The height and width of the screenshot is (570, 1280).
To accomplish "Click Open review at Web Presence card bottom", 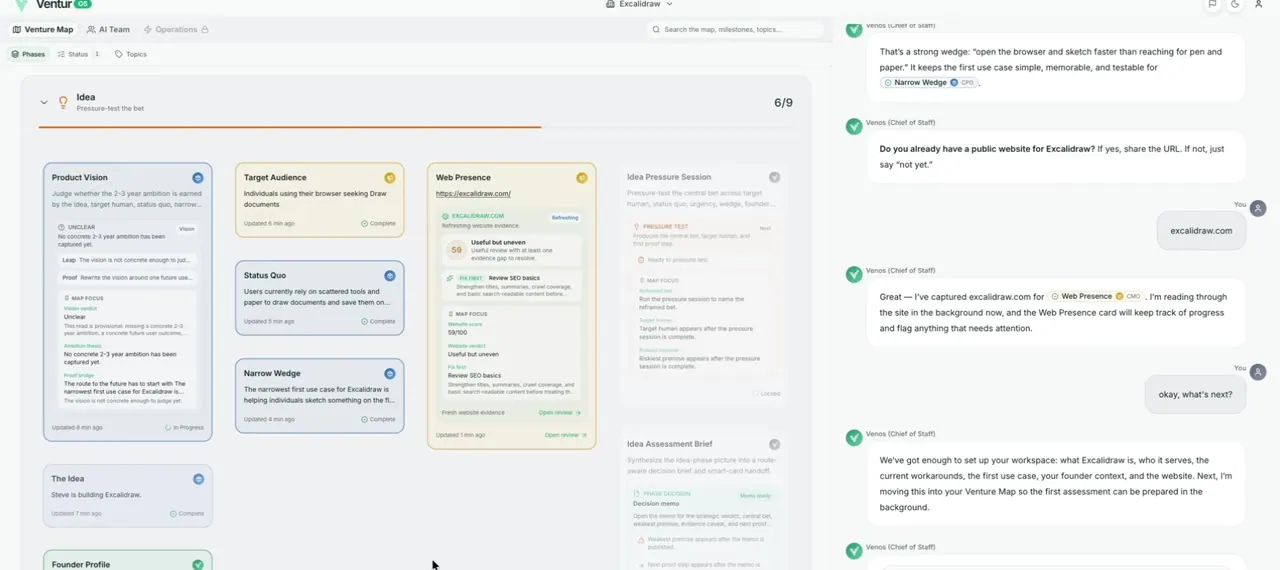I will point(565,435).
